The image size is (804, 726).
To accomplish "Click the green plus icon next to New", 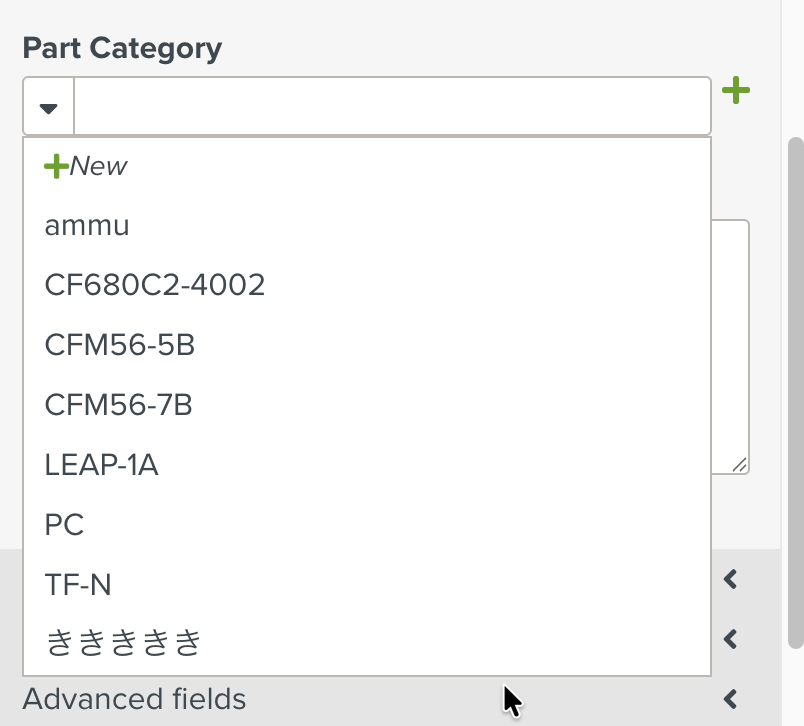I will (x=56, y=166).
